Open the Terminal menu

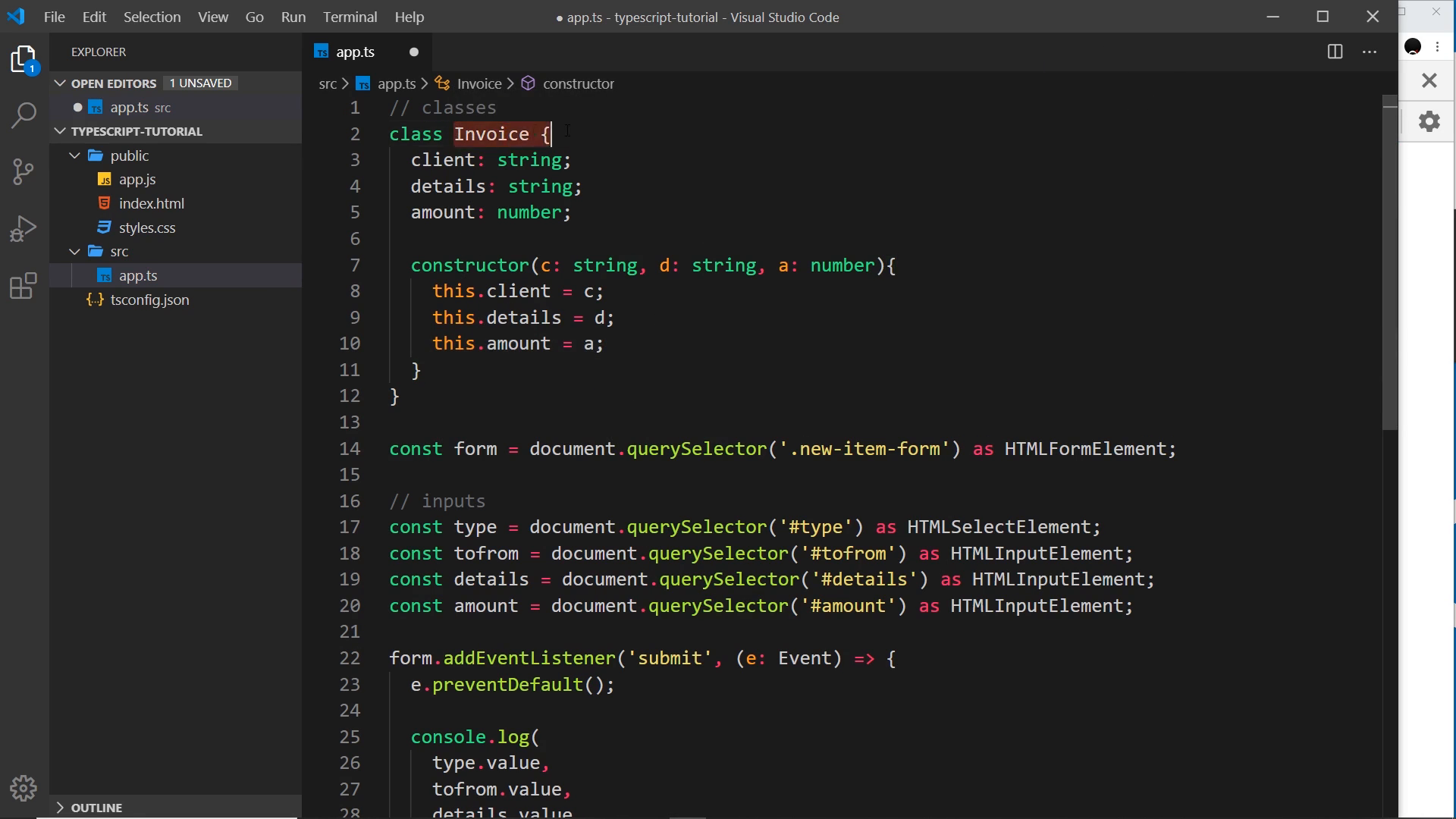click(x=350, y=17)
